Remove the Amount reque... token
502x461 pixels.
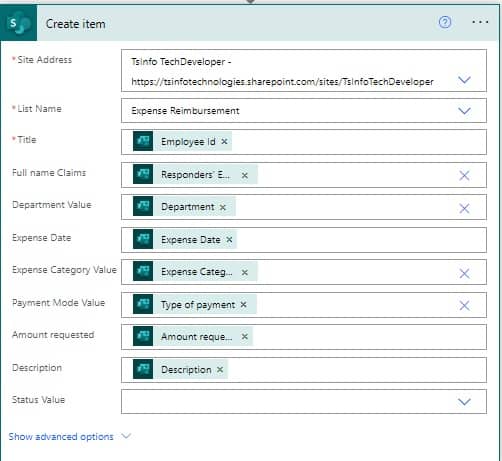[245, 337]
